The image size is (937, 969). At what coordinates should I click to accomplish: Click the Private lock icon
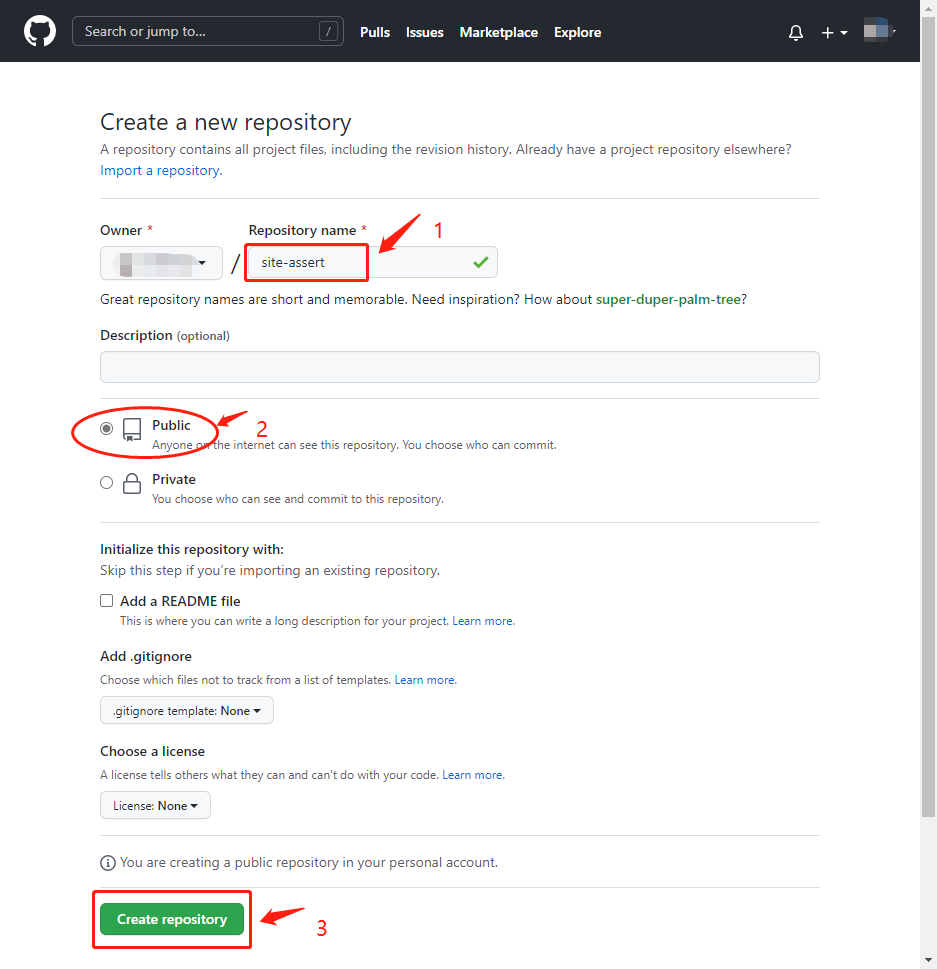[x=132, y=484]
